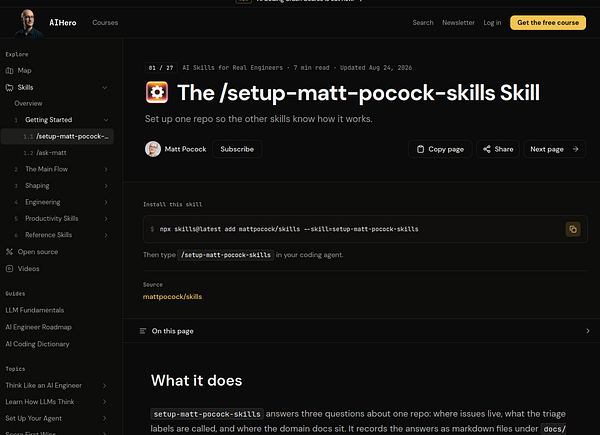This screenshot has height=435, width=600.
Task: Click the Share button
Action: 498,149
